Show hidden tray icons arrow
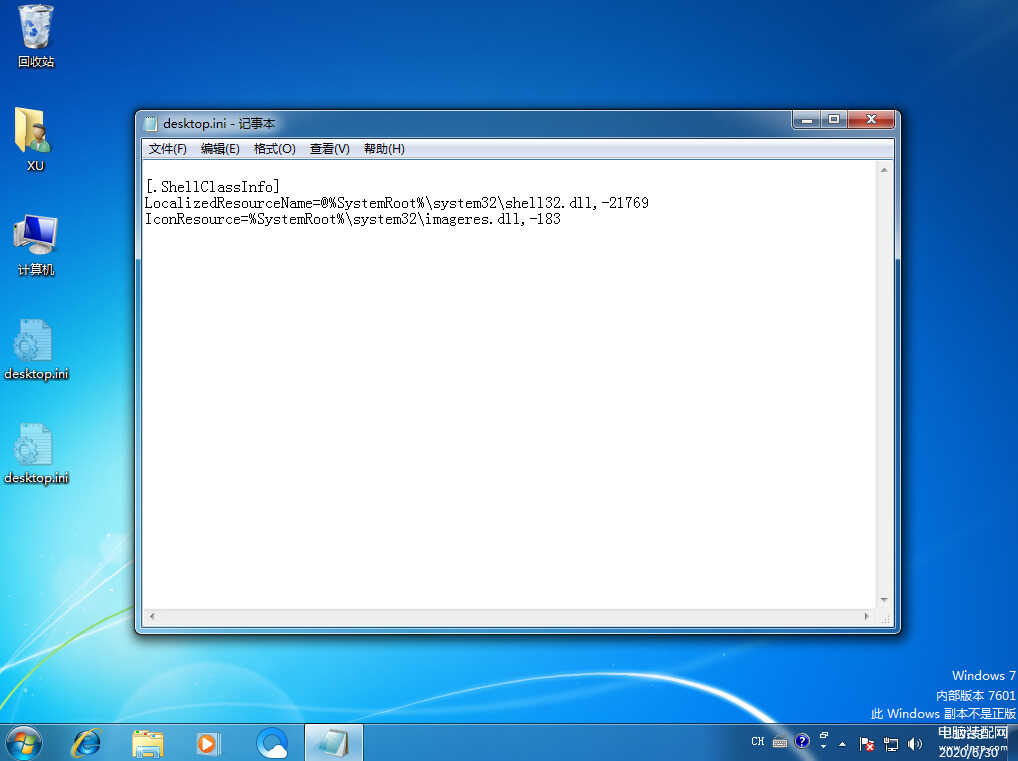Screen dimensions: 1018x761 point(842,744)
